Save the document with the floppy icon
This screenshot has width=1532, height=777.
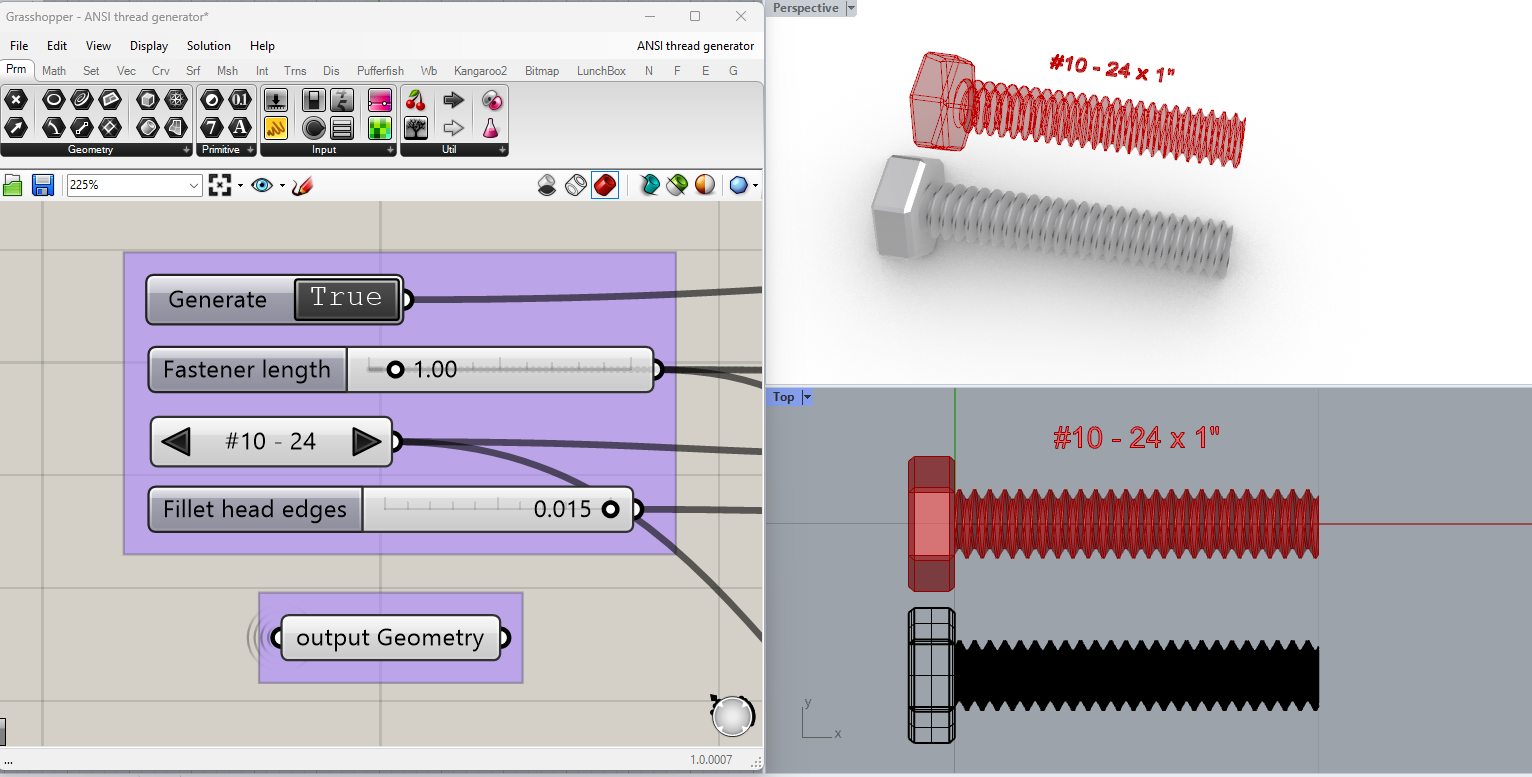(42, 185)
